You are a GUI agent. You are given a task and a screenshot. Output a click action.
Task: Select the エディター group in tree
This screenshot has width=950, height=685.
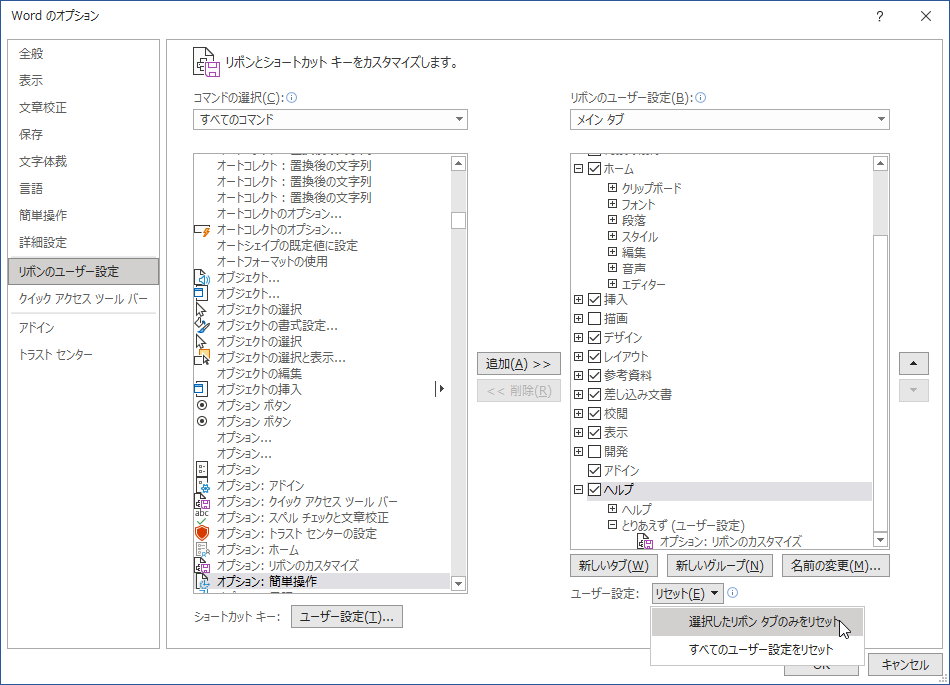643,285
